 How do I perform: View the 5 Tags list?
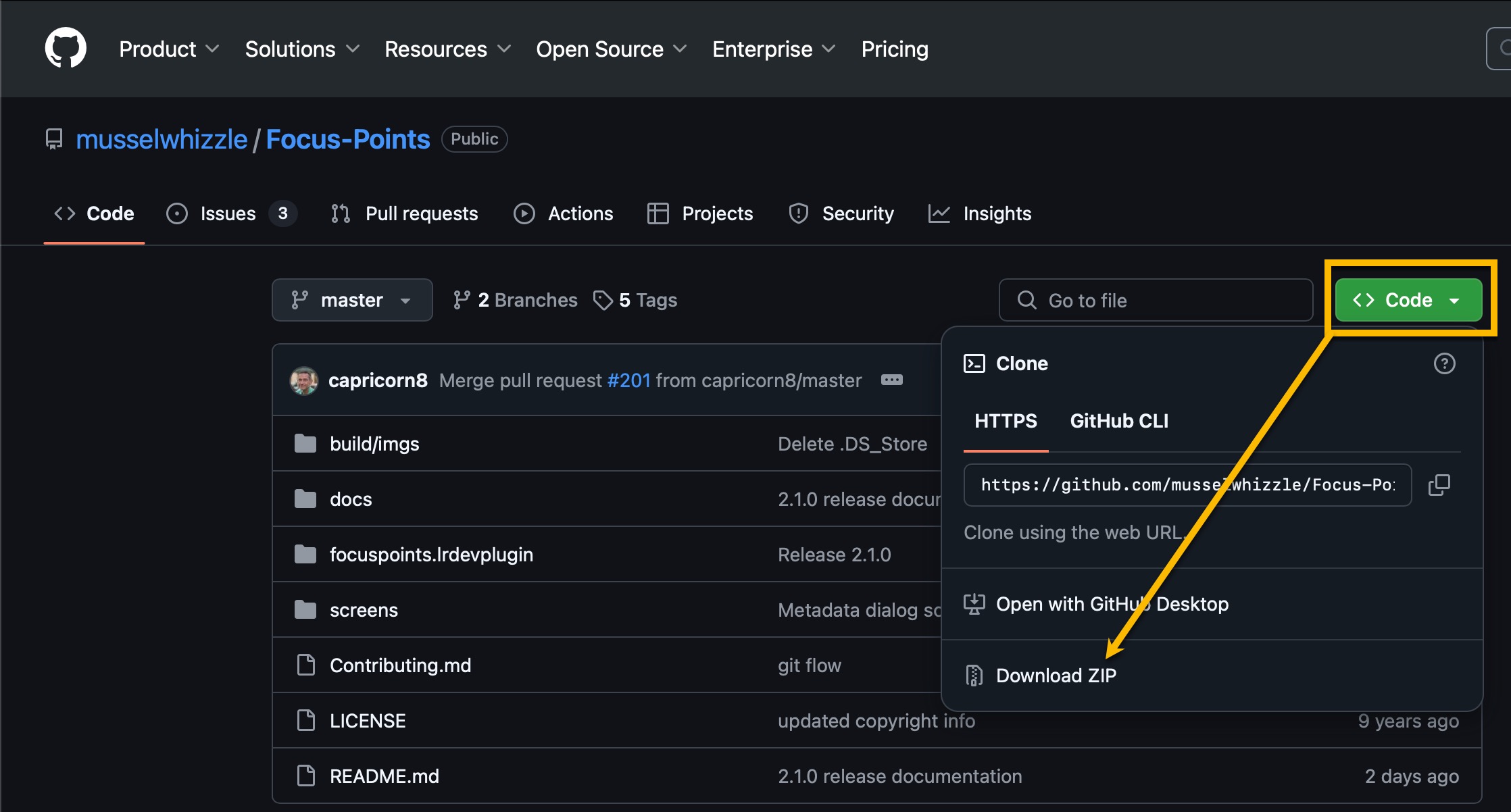pyautogui.click(x=635, y=300)
